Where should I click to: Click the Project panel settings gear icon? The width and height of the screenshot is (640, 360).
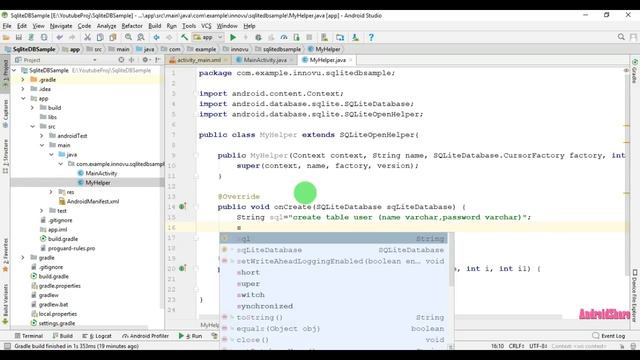145,60
